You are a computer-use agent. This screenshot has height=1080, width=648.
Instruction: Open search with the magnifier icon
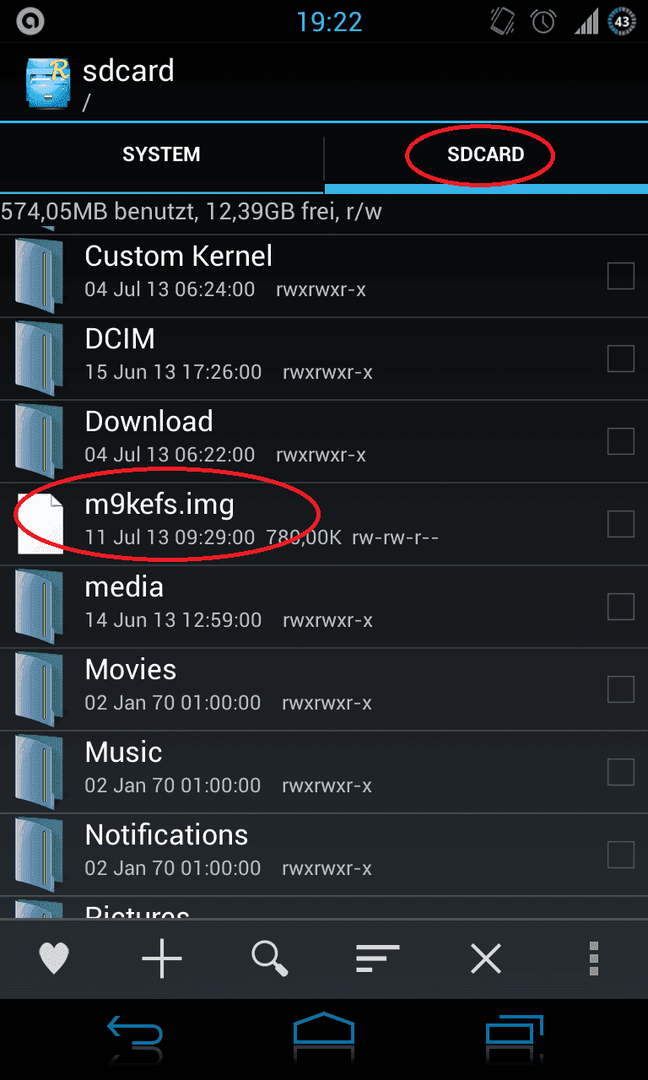pyautogui.click(x=270, y=958)
